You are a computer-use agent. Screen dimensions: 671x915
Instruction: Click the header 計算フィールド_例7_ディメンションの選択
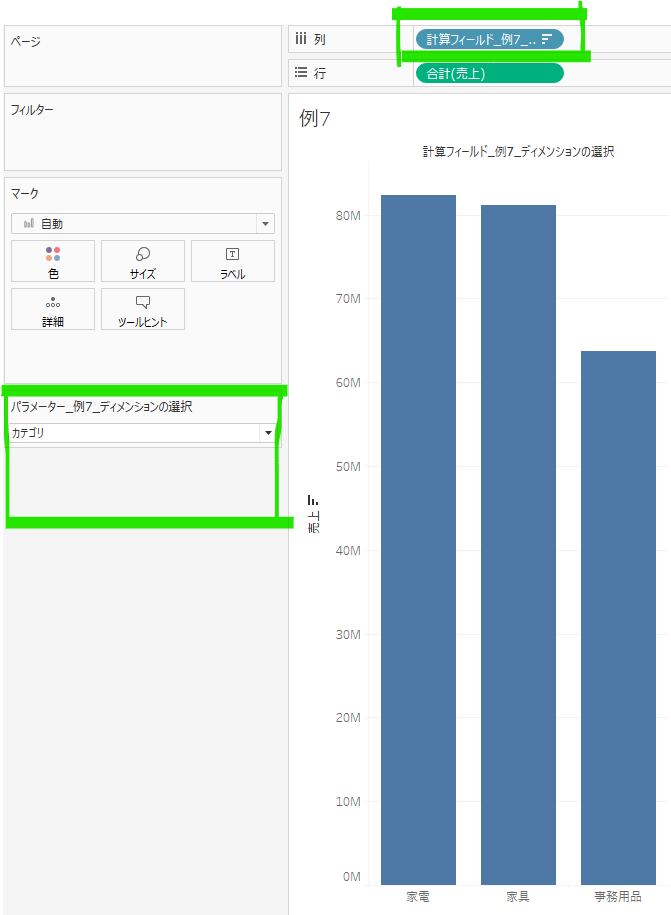coord(518,152)
